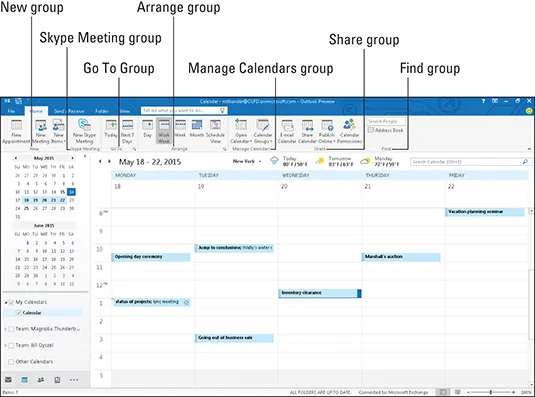The image size is (535, 397).
Task: Open the Publish Online dropdown
Action: 327,132
